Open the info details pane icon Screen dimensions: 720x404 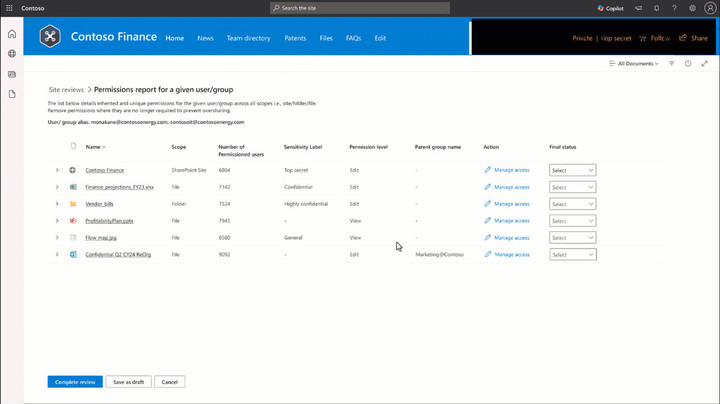click(x=688, y=63)
